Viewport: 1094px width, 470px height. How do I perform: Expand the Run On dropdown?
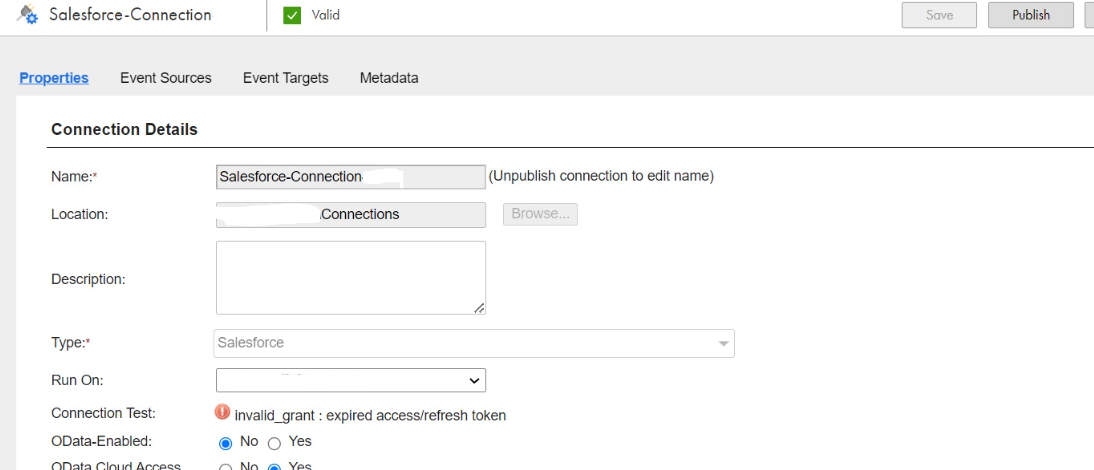(x=351, y=380)
